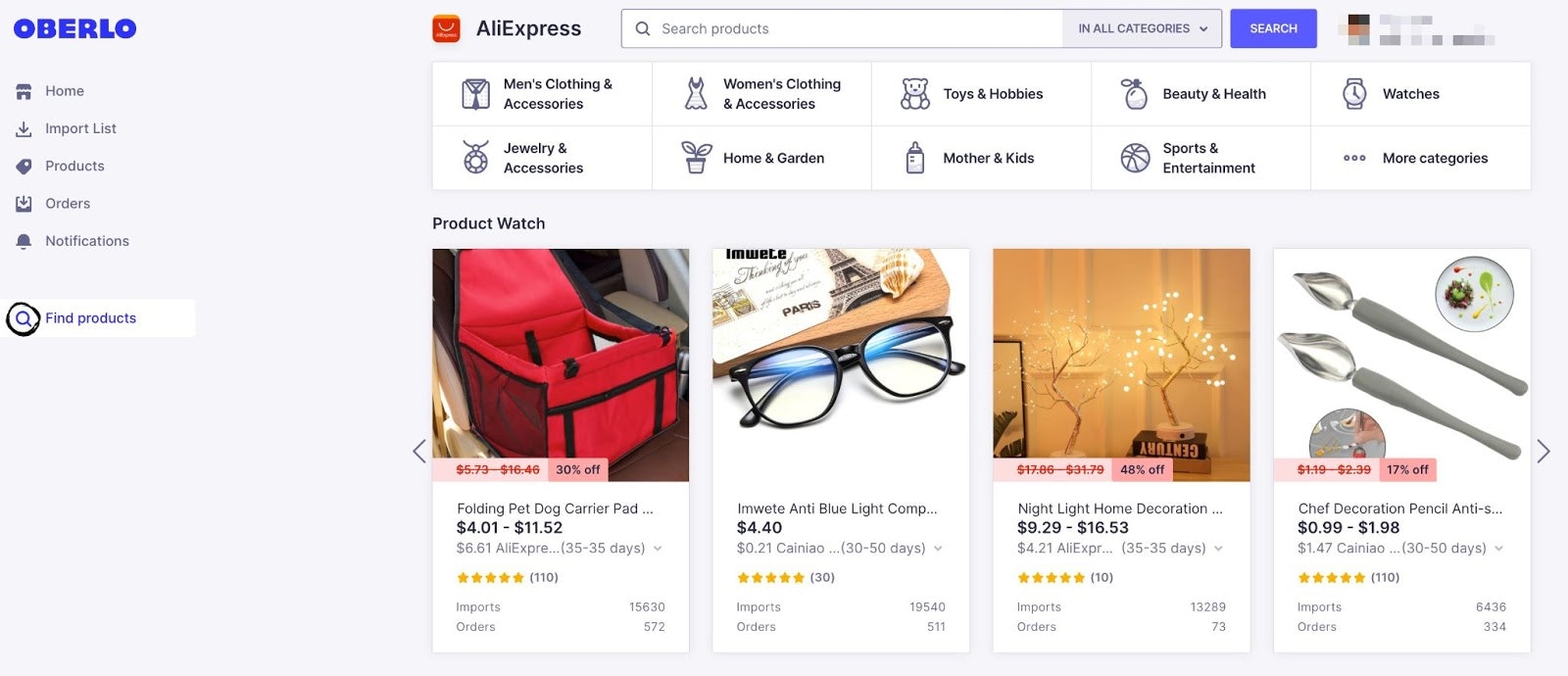
Task: Click the Women's Clothing dress icon
Action: pyautogui.click(x=696, y=93)
